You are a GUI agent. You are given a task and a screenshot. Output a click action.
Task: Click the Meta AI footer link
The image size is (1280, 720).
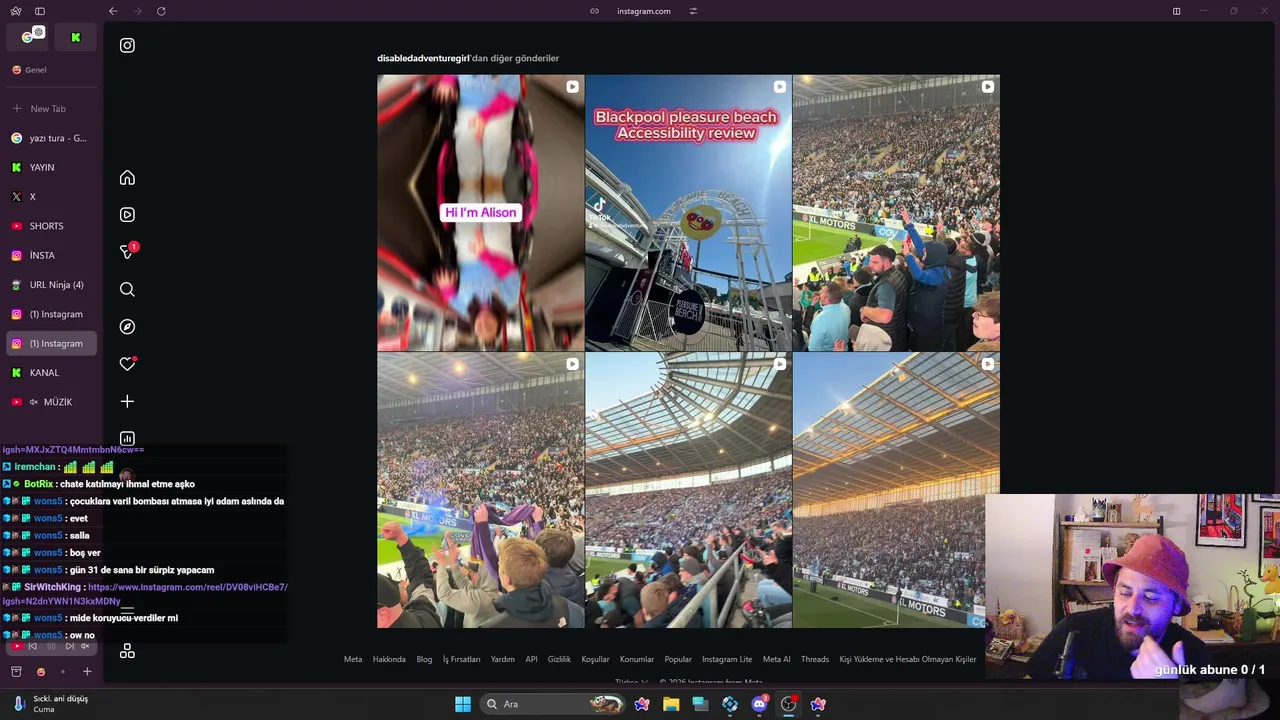click(x=777, y=659)
